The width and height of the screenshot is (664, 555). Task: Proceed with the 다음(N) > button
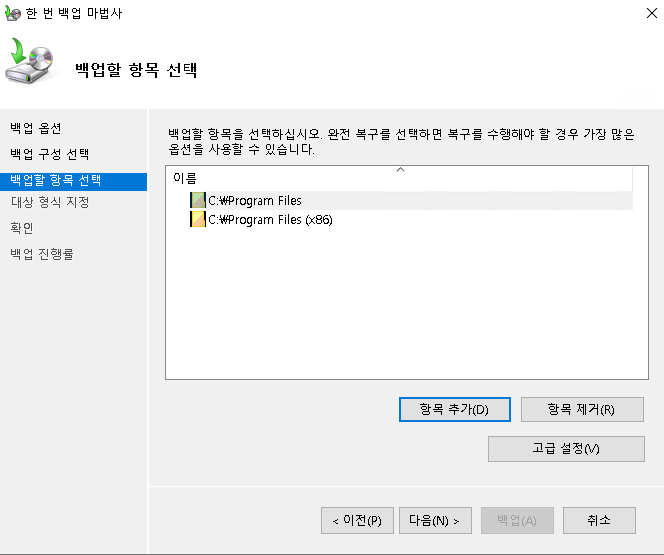point(435,520)
